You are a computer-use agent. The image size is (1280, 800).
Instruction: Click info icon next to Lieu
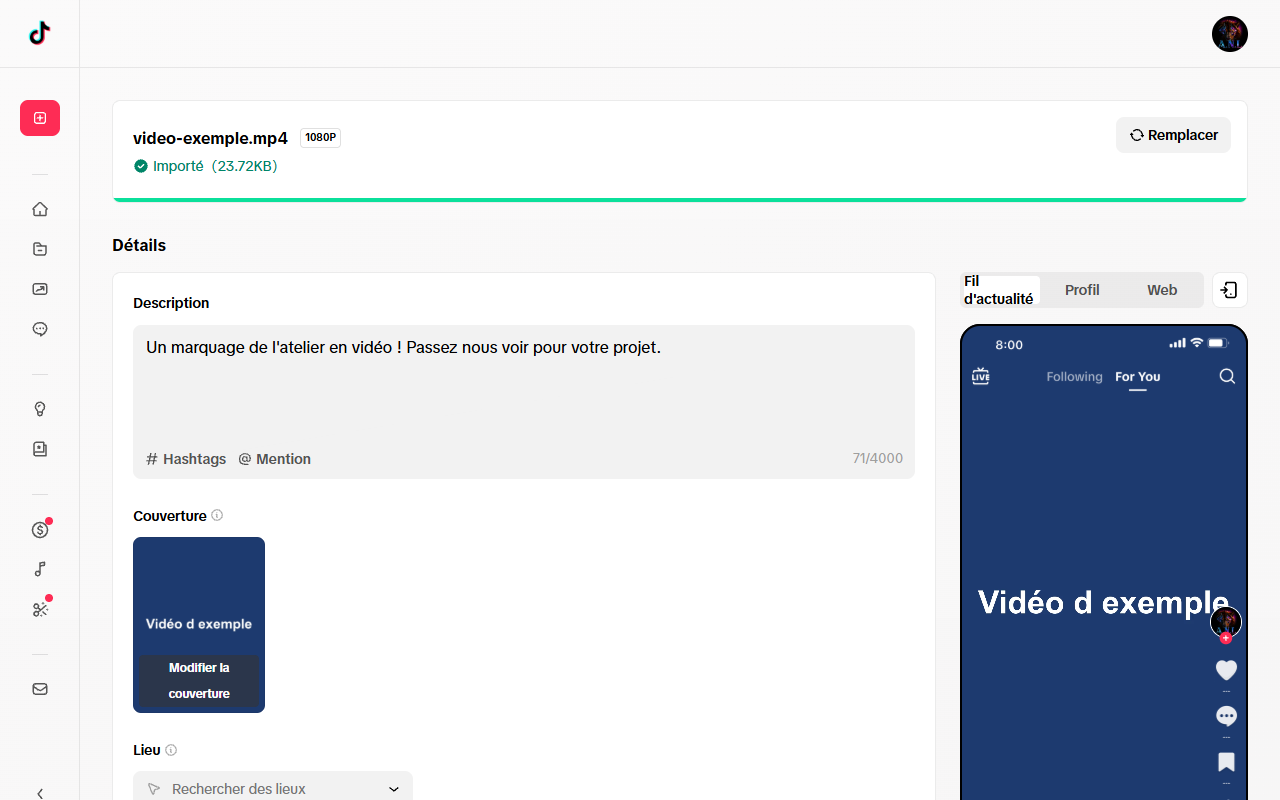click(x=171, y=750)
